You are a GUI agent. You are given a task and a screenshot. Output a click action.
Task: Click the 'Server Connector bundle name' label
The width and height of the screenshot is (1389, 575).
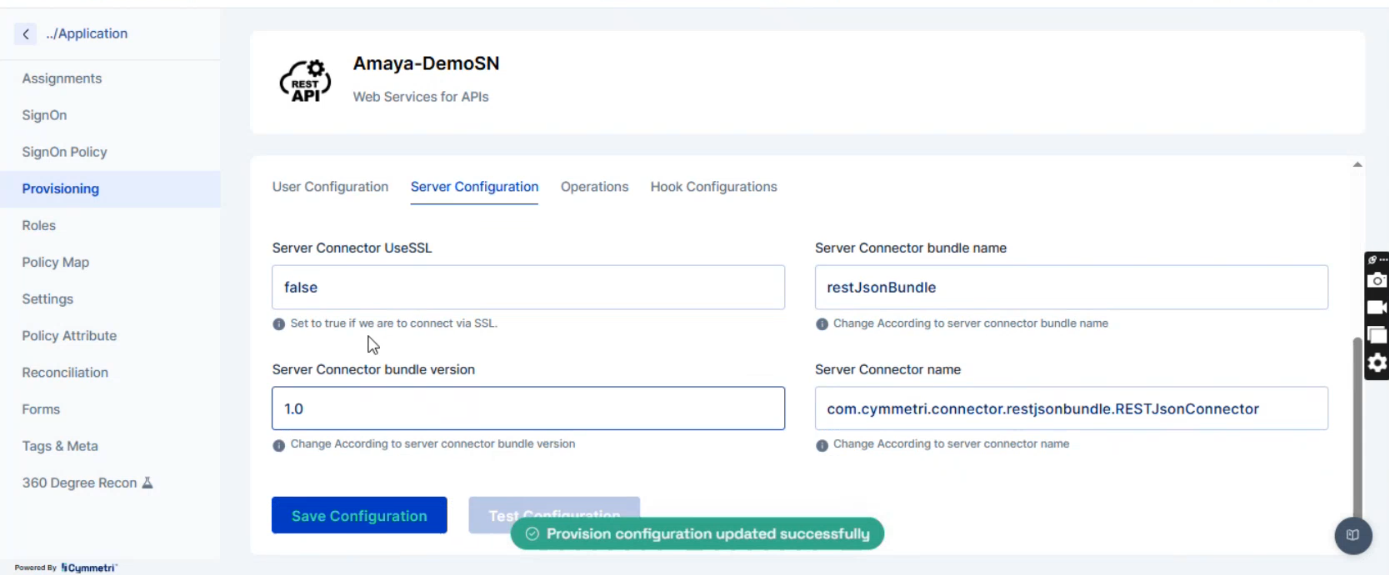[911, 248]
